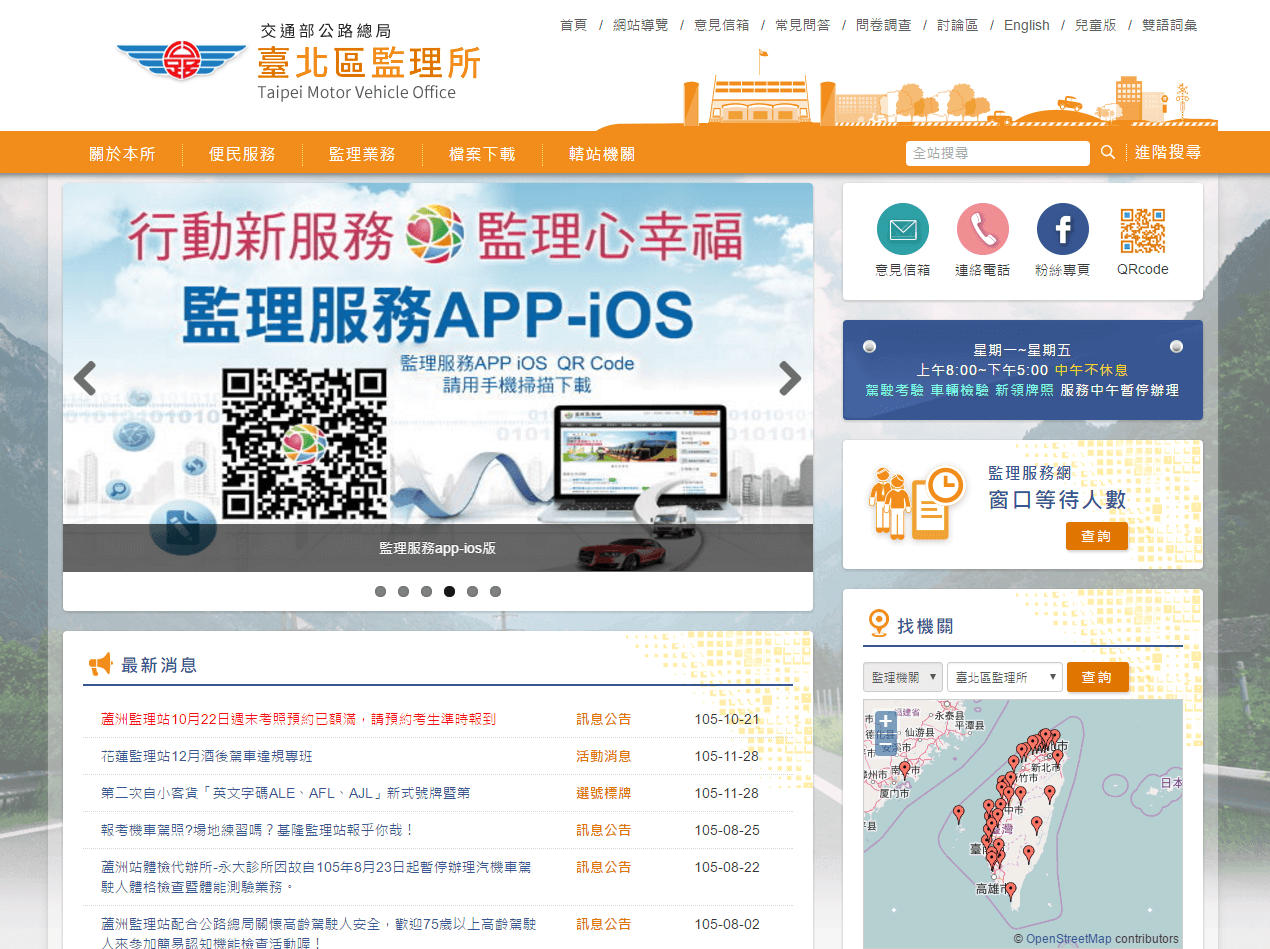Image resolution: width=1270 pixels, height=949 pixels.
Task: Select the first carousel dot
Action: point(380,591)
